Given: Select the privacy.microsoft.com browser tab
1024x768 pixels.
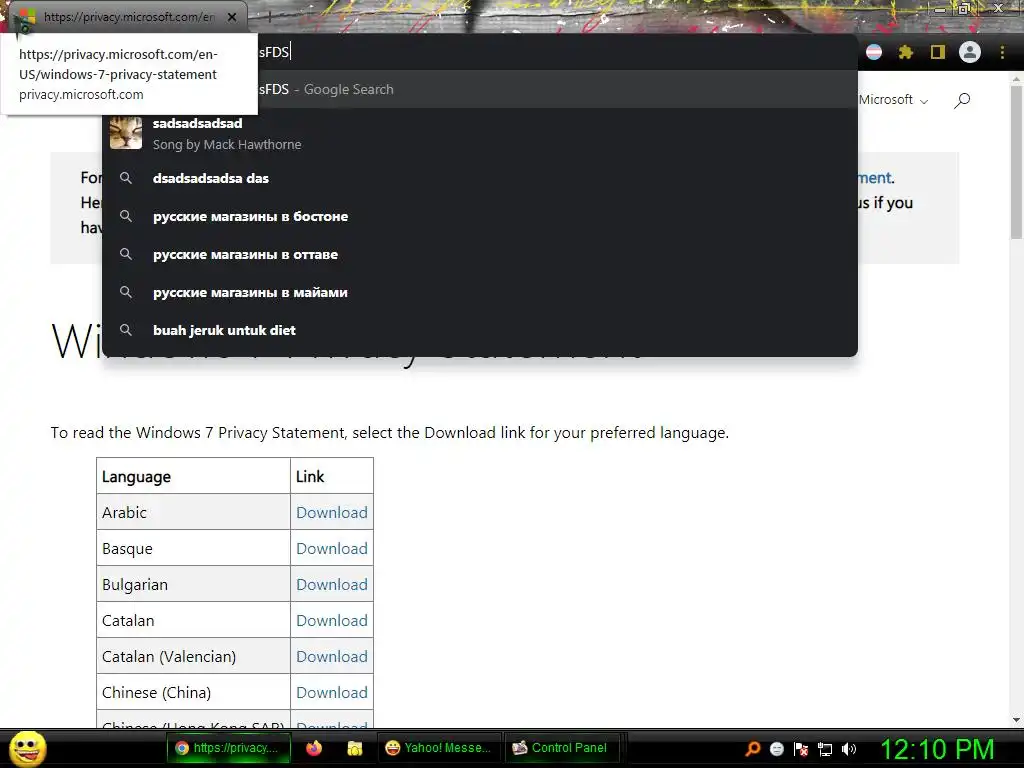Looking at the screenshot, I should click(127, 18).
